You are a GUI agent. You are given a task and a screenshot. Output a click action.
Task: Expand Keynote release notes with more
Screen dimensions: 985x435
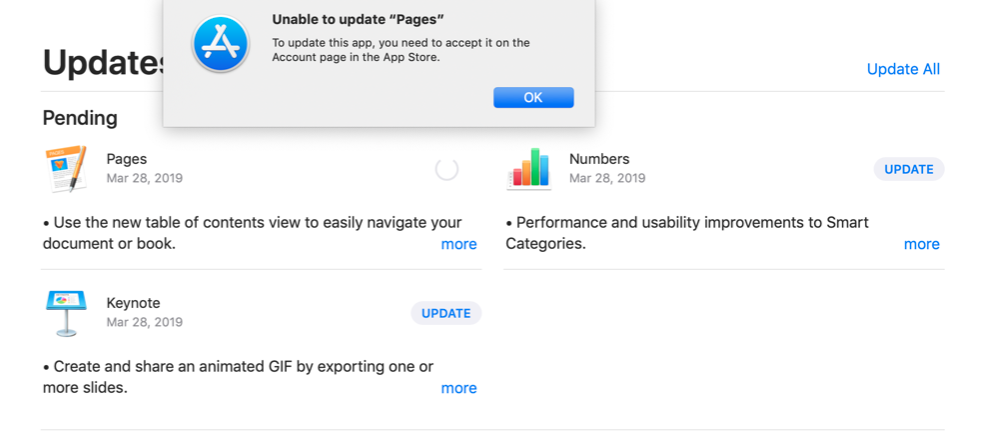[x=459, y=388]
